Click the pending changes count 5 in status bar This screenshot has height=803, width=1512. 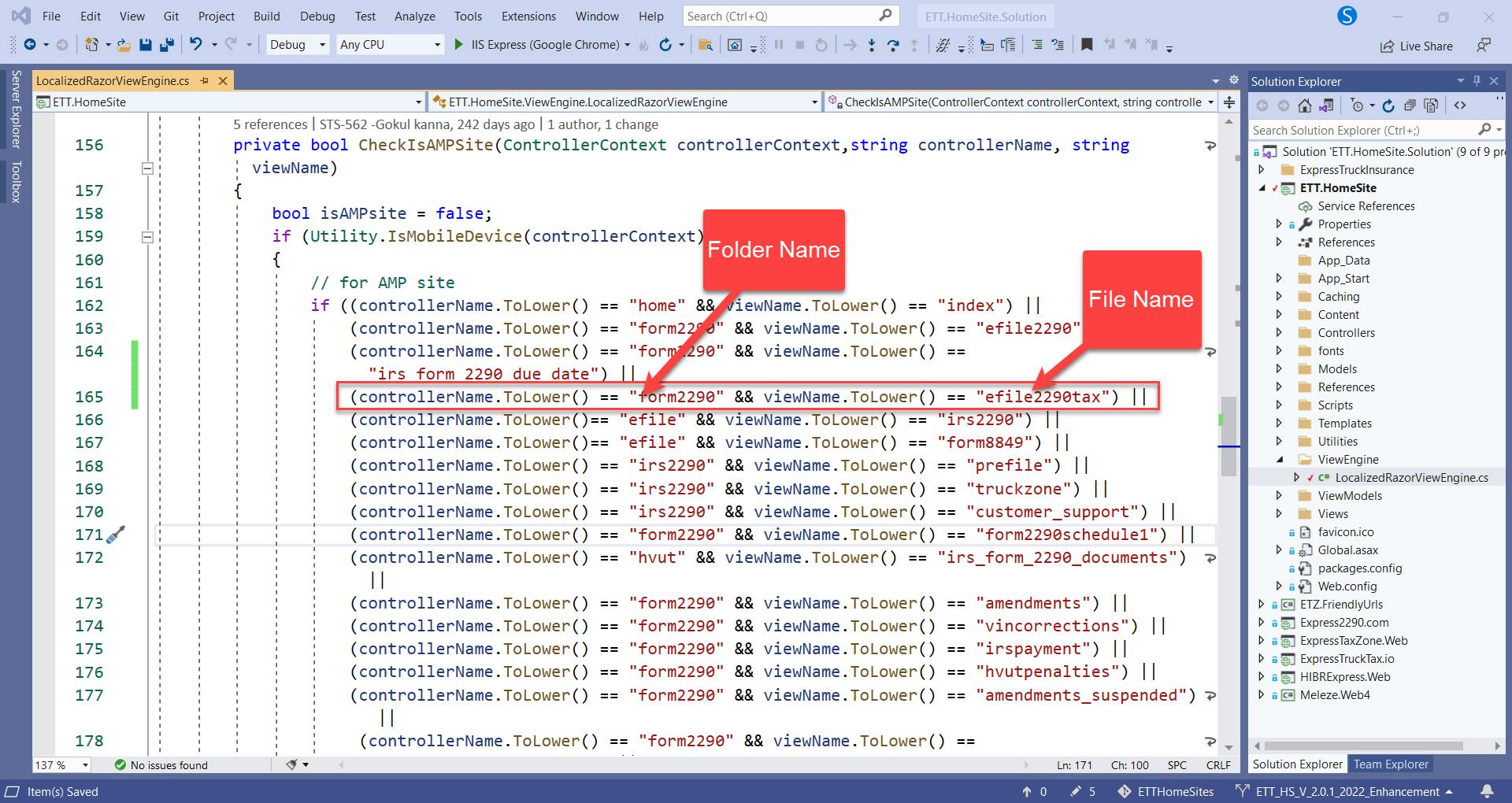pyautogui.click(x=1083, y=791)
